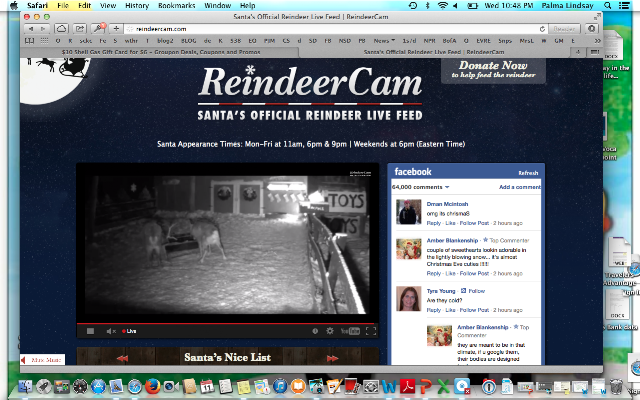Open Finder in the Dock
The width and height of the screenshot is (640, 400).
(25, 386)
